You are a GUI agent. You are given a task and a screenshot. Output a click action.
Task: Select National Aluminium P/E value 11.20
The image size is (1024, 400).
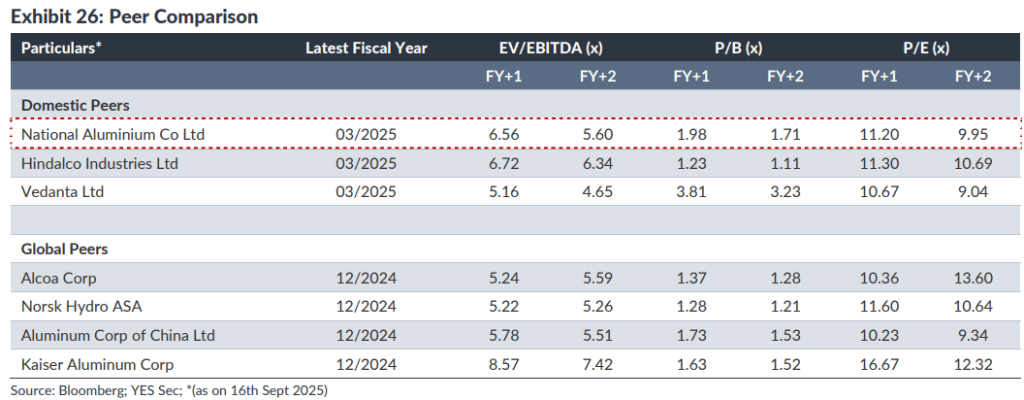click(878, 135)
